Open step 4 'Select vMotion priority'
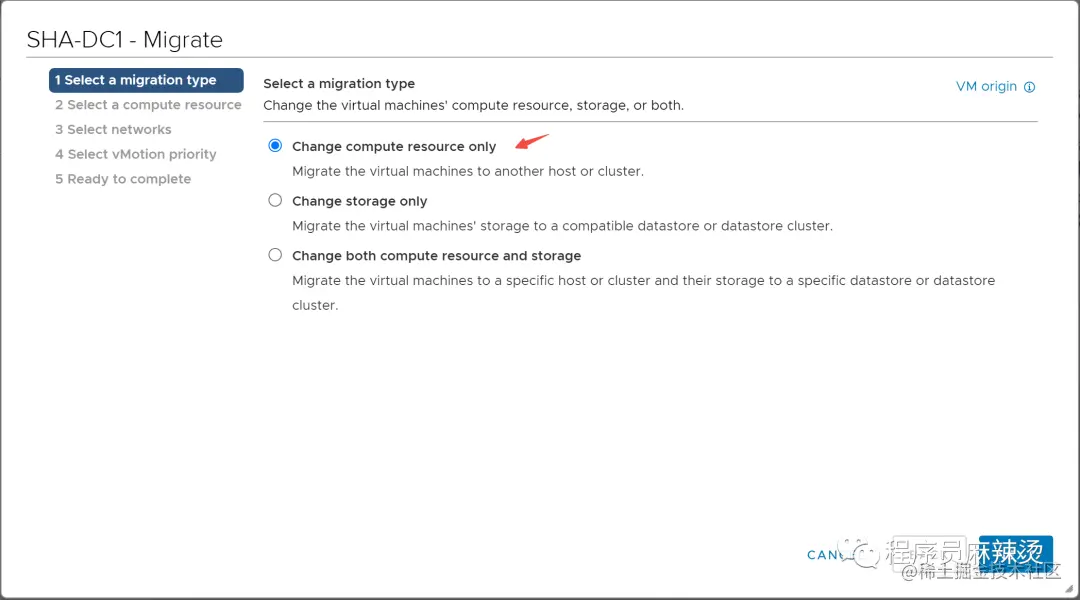 (135, 154)
